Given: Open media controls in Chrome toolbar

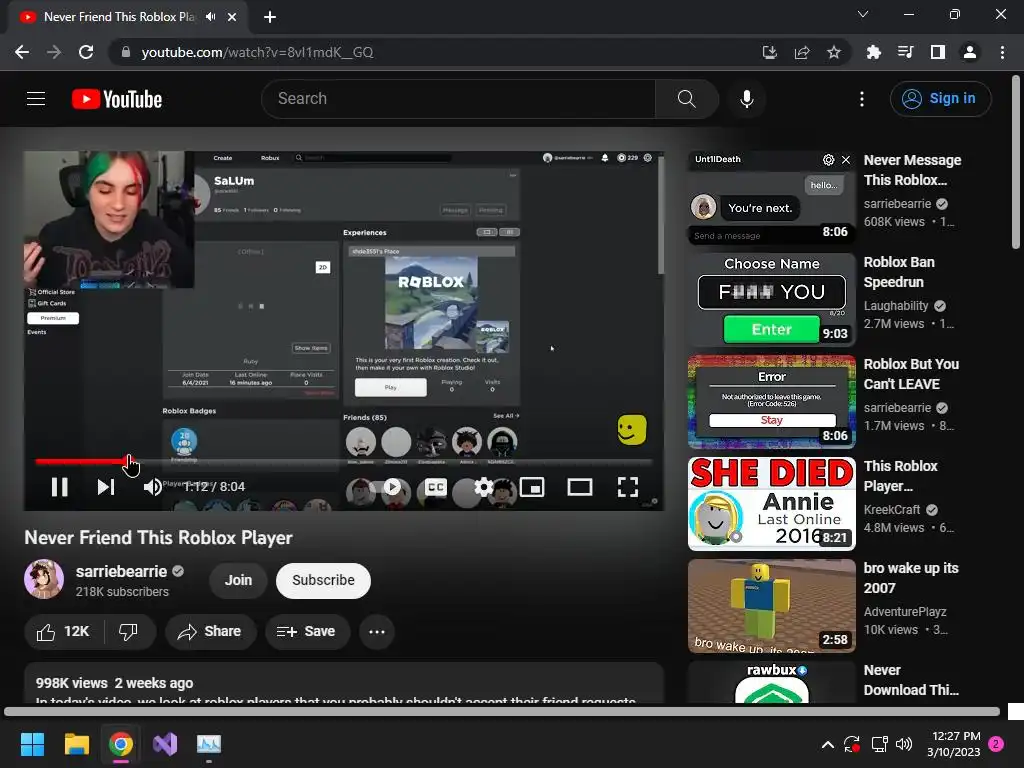Looking at the screenshot, I should (905, 52).
